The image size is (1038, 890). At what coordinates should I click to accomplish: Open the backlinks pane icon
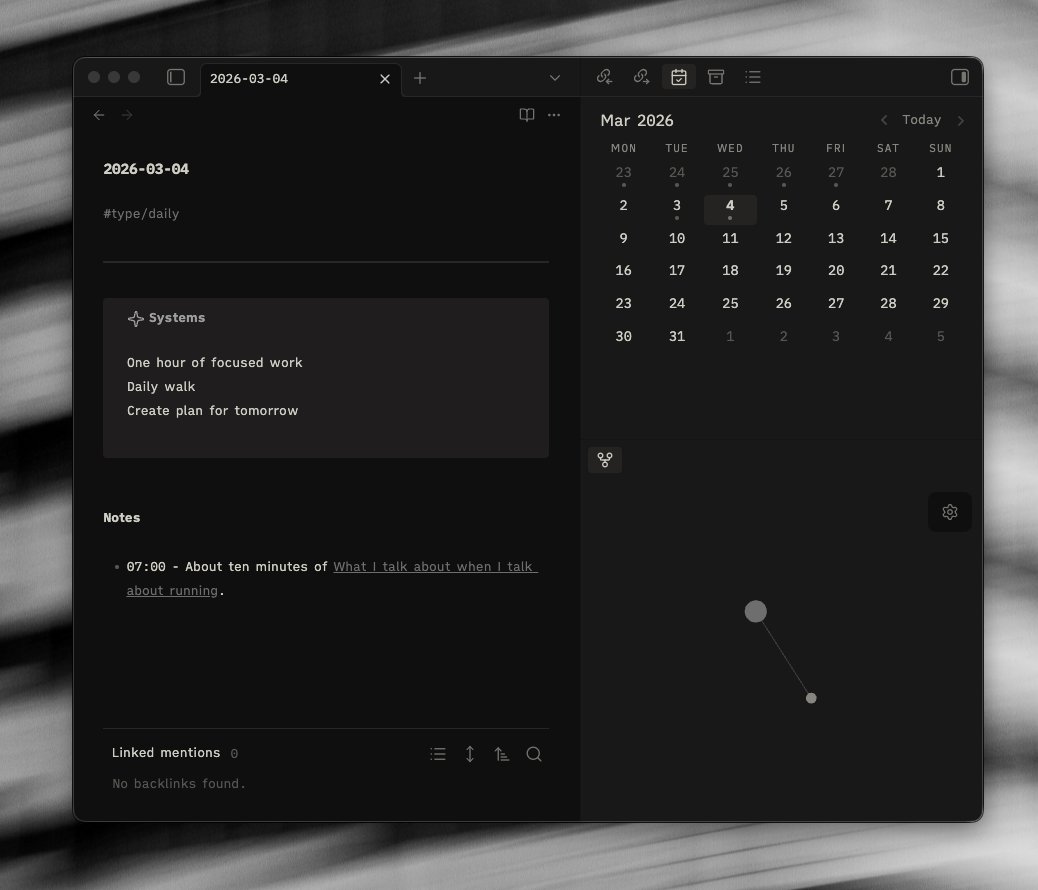[604, 77]
